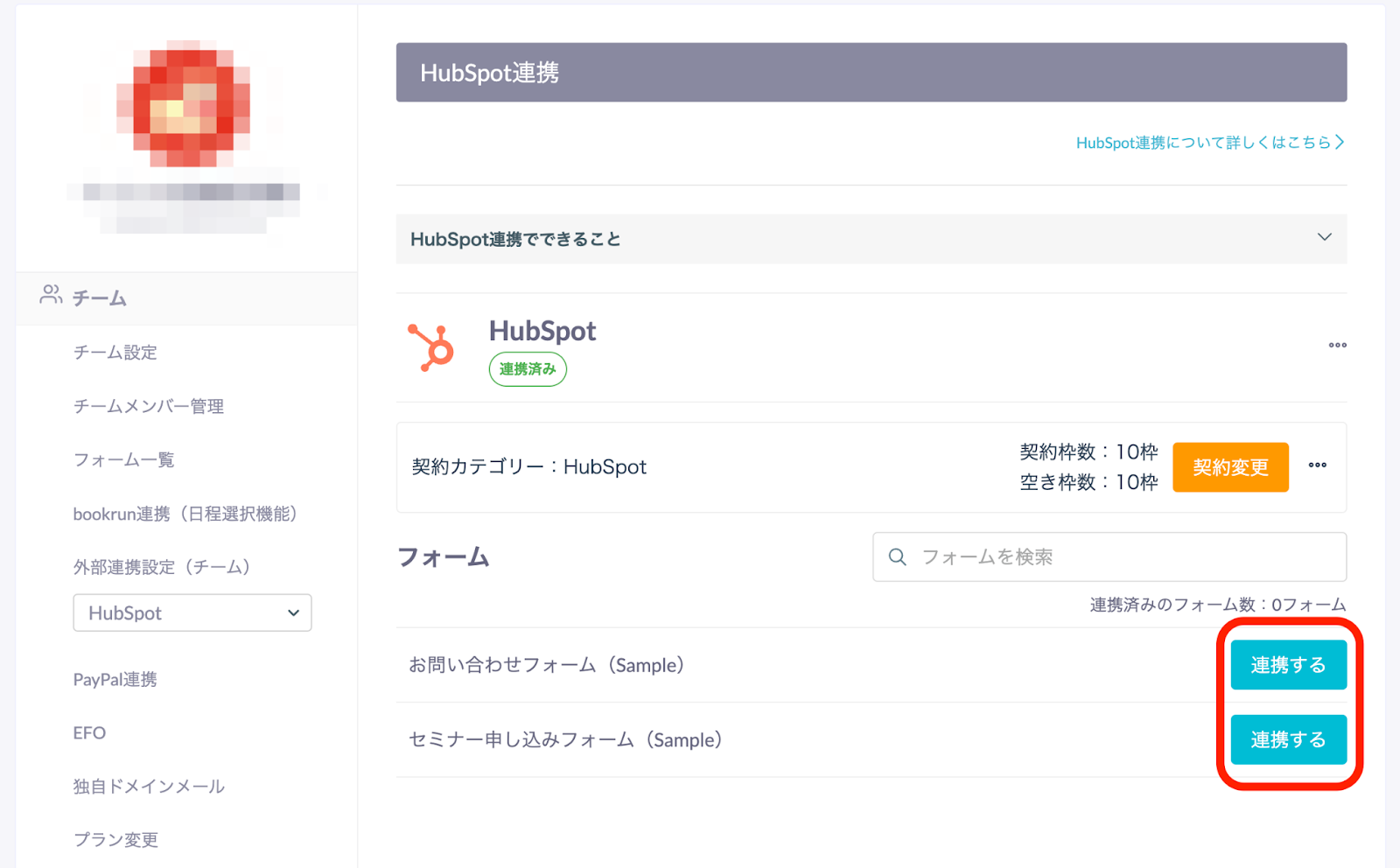
Task: Open 独自ドメインメール in the sidebar
Action: point(149,786)
